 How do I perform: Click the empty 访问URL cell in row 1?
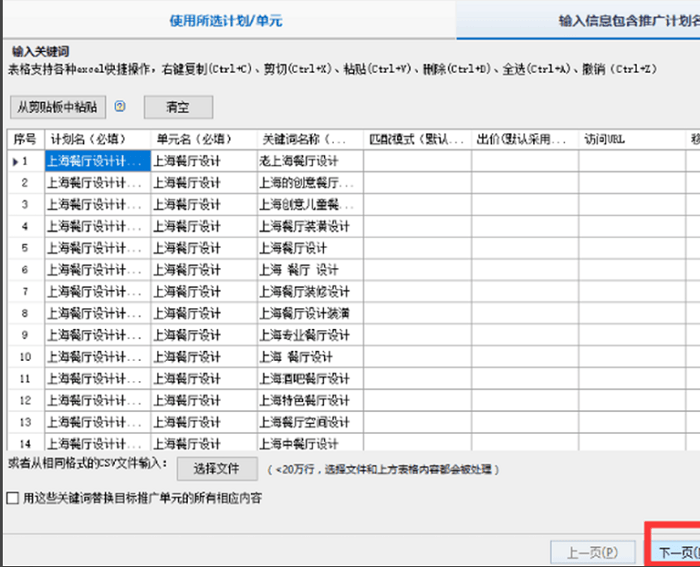(632, 160)
